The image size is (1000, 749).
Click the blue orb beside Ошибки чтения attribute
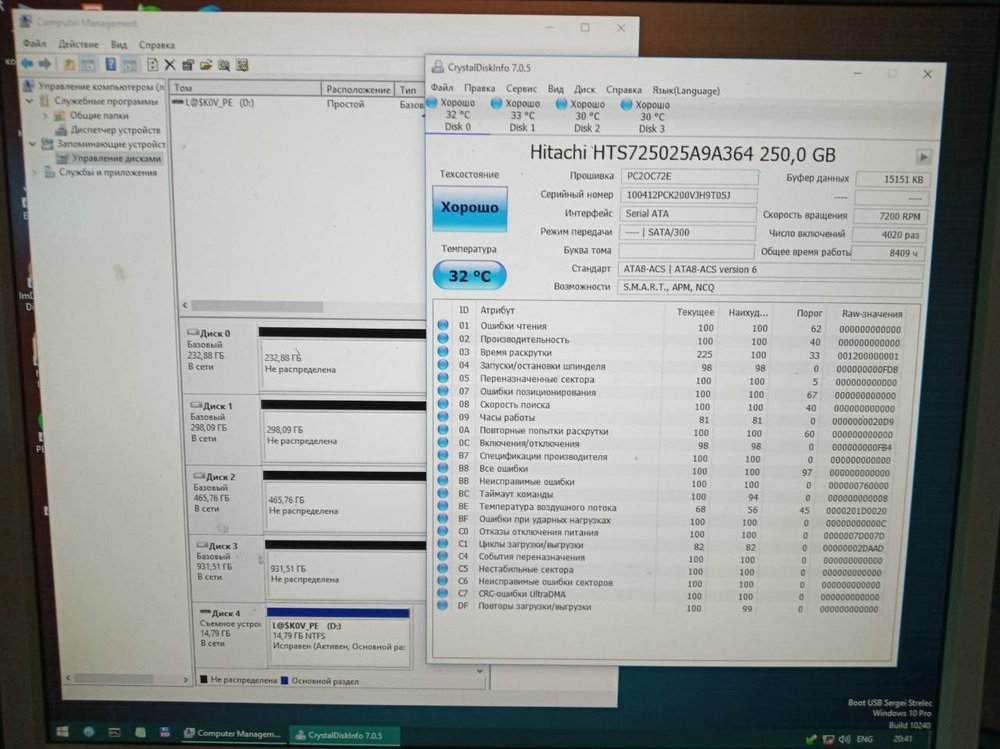pos(443,327)
